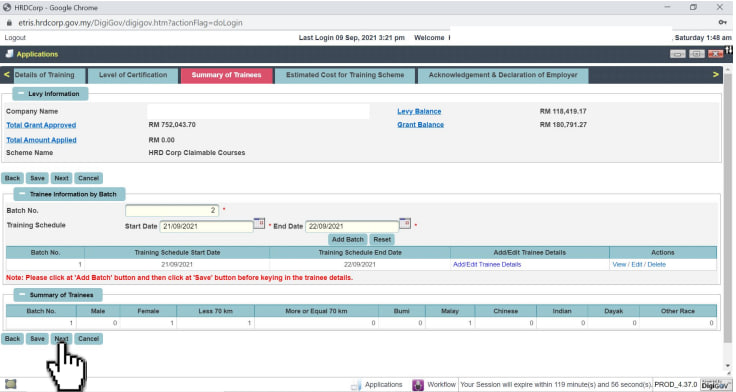Image resolution: width=736 pixels, height=392 pixels.
Task: Click the RM 180,791.27 grant balance value
Action: tap(563, 124)
